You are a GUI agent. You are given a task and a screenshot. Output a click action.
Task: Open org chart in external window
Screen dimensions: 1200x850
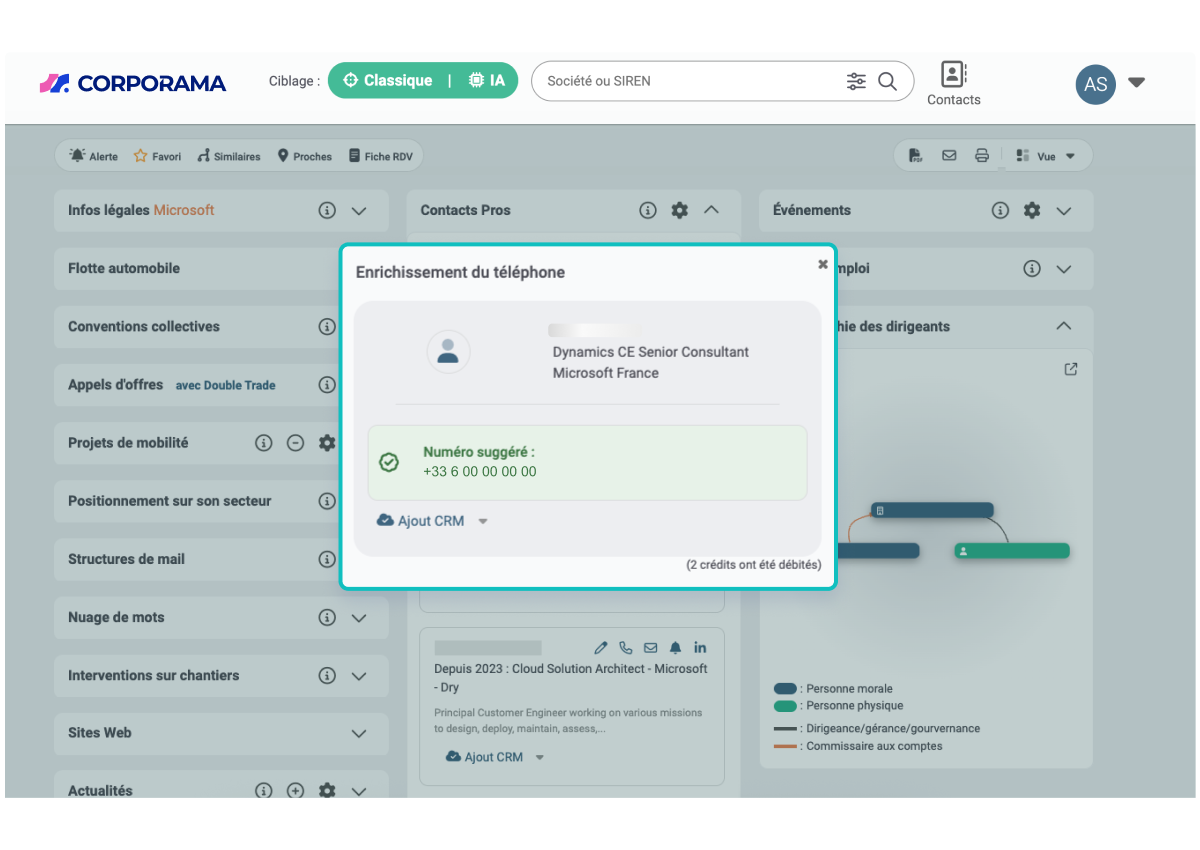pos(1071,369)
